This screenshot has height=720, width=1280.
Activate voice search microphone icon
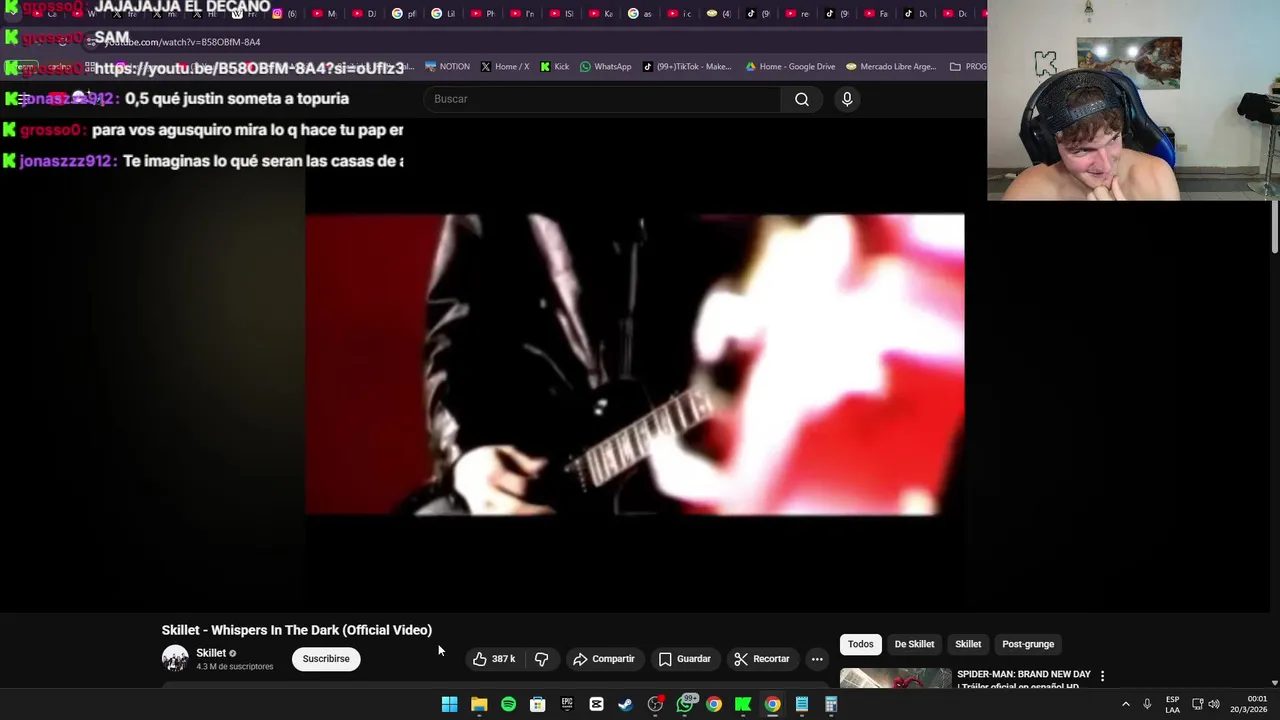click(x=847, y=99)
